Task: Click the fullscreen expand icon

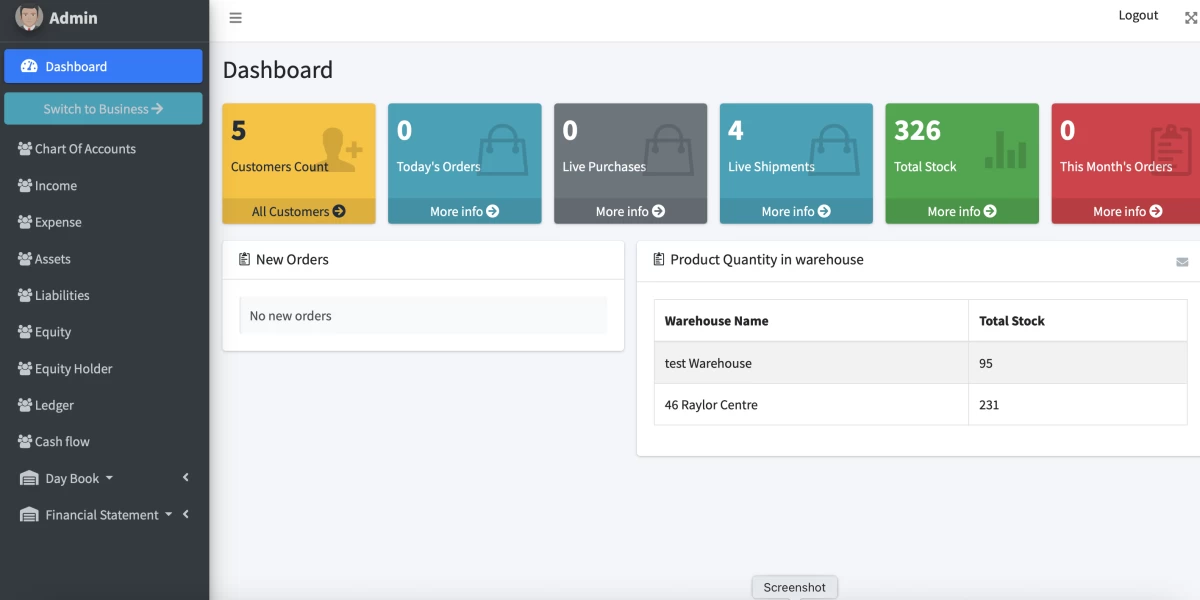Action: [1190, 18]
